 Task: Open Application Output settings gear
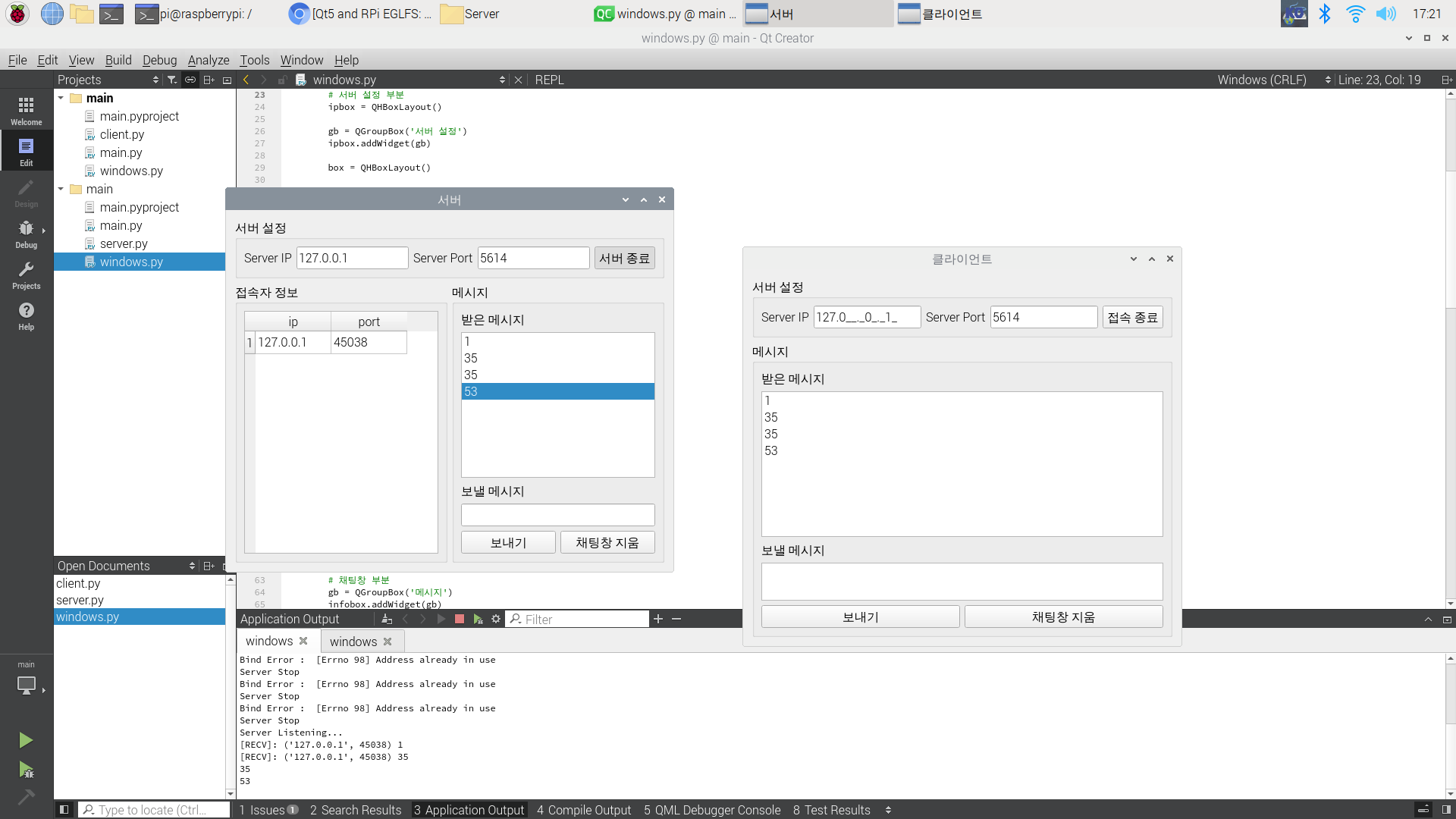point(496,619)
